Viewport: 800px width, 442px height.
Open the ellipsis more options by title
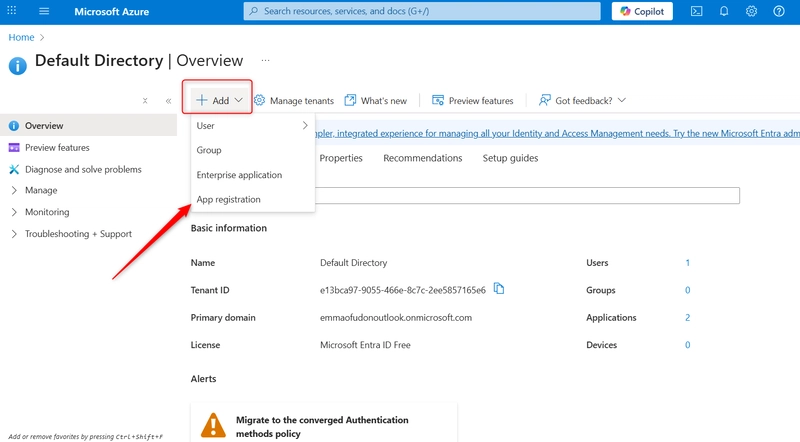point(265,60)
